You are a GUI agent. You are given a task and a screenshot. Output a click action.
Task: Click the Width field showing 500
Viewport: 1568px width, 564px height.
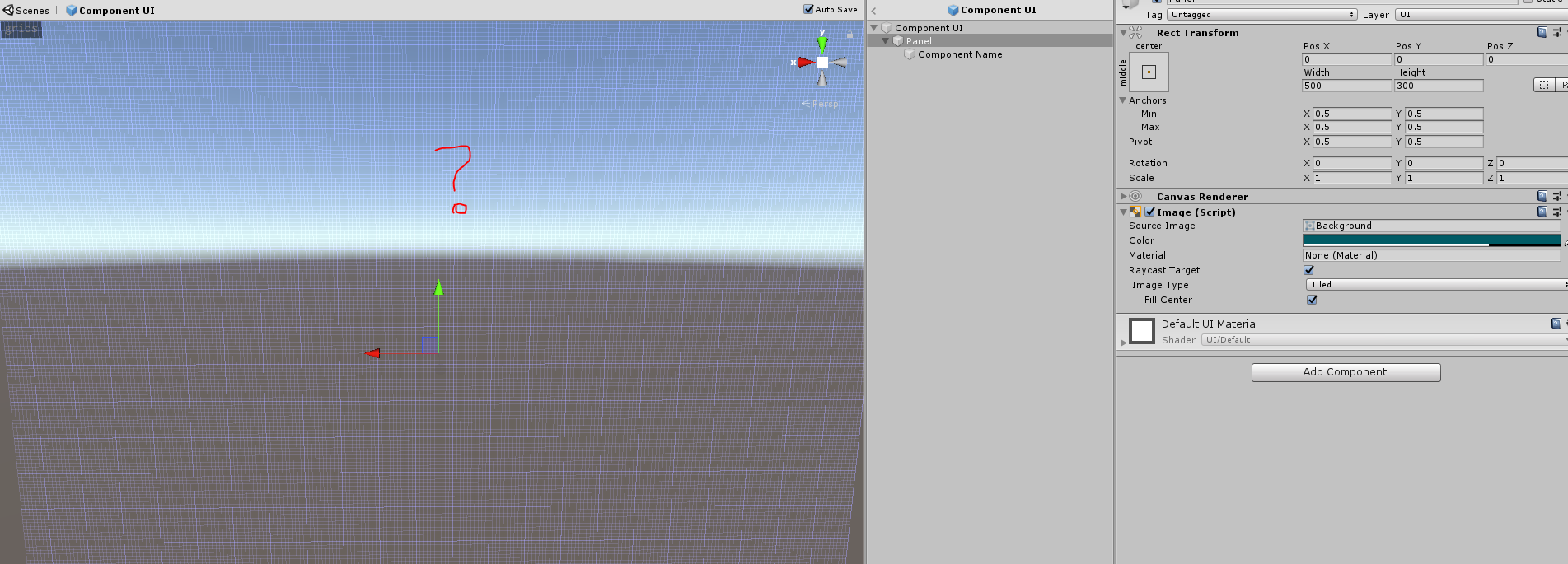coord(1347,86)
